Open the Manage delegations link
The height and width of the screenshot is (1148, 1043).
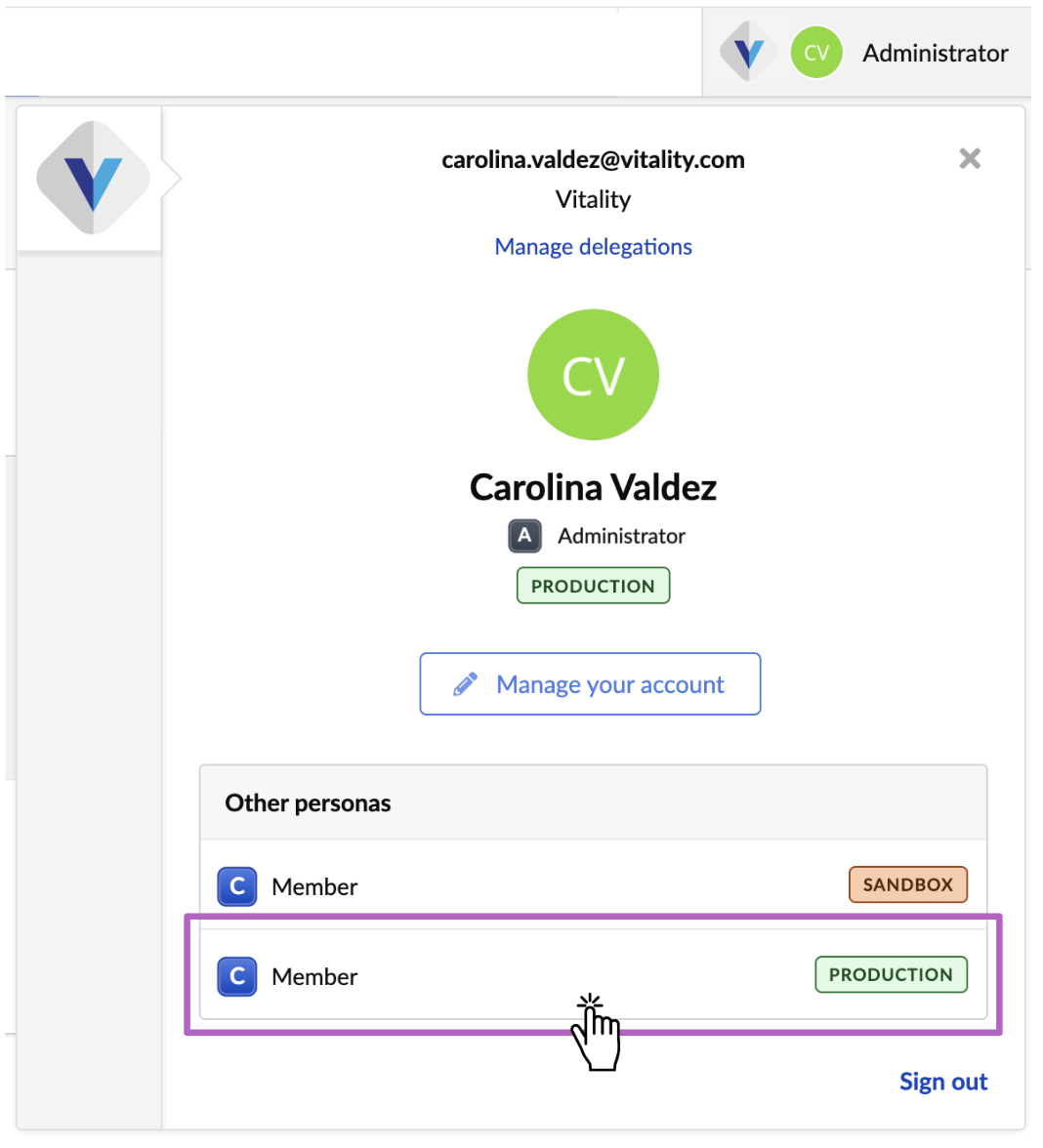coord(593,246)
